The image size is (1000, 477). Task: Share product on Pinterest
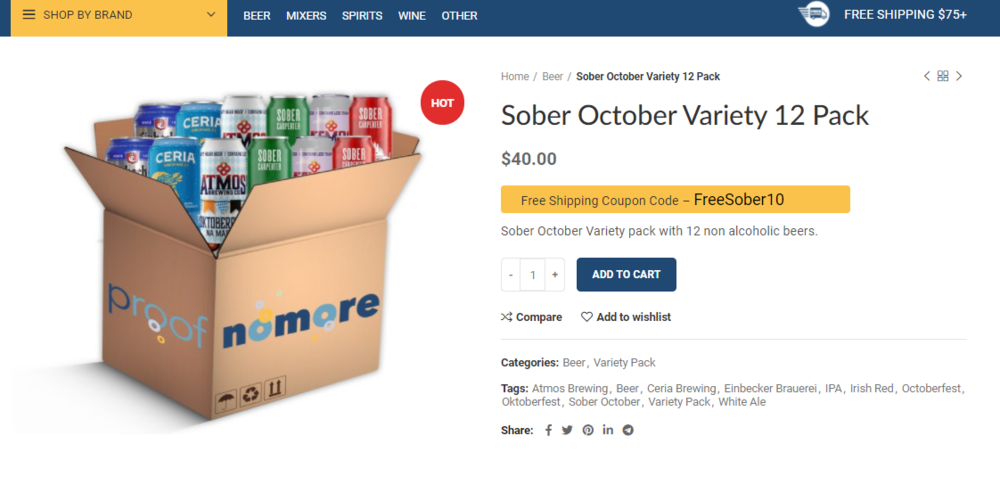pos(588,430)
